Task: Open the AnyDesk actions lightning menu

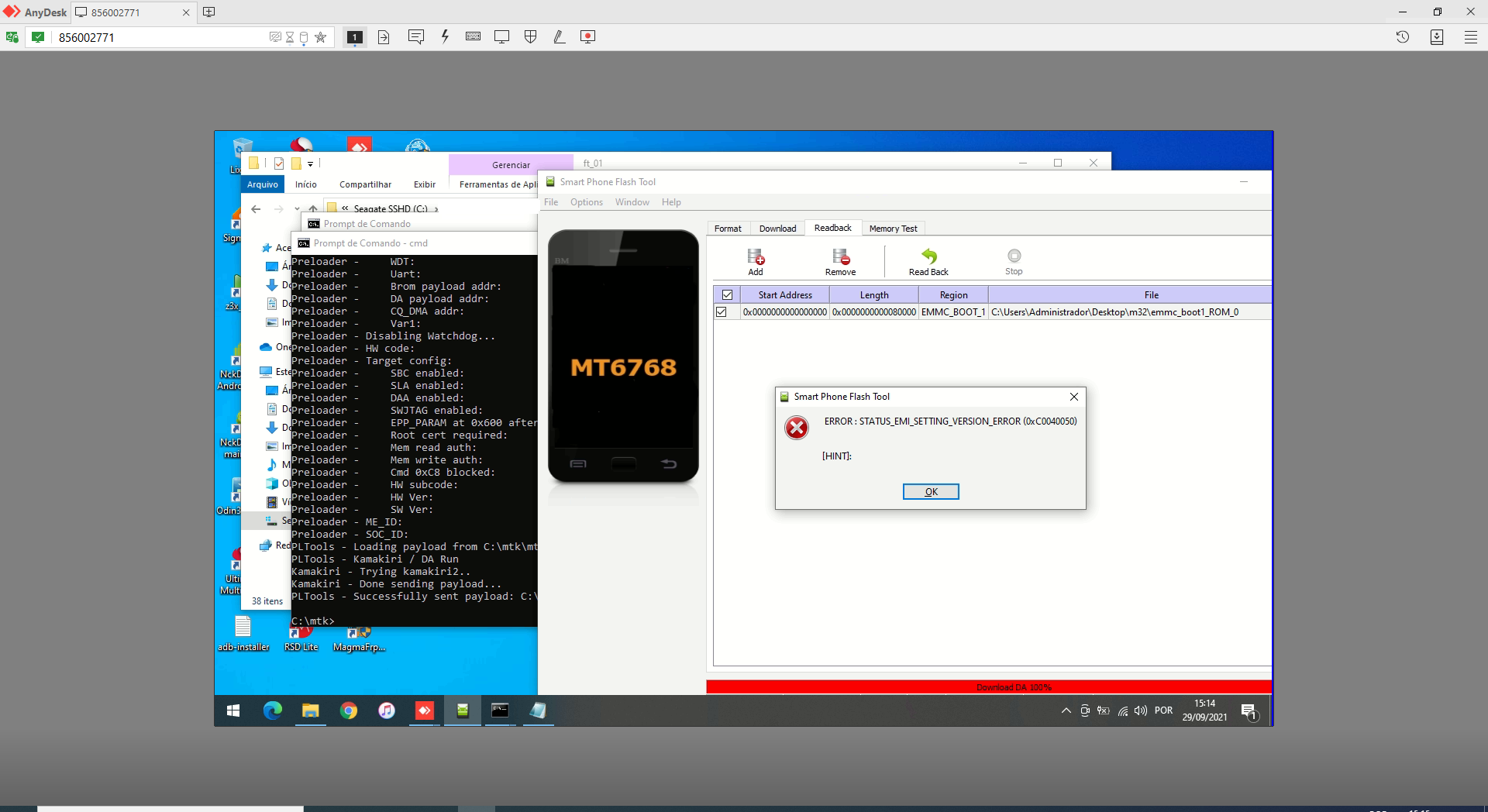Action: [x=445, y=36]
